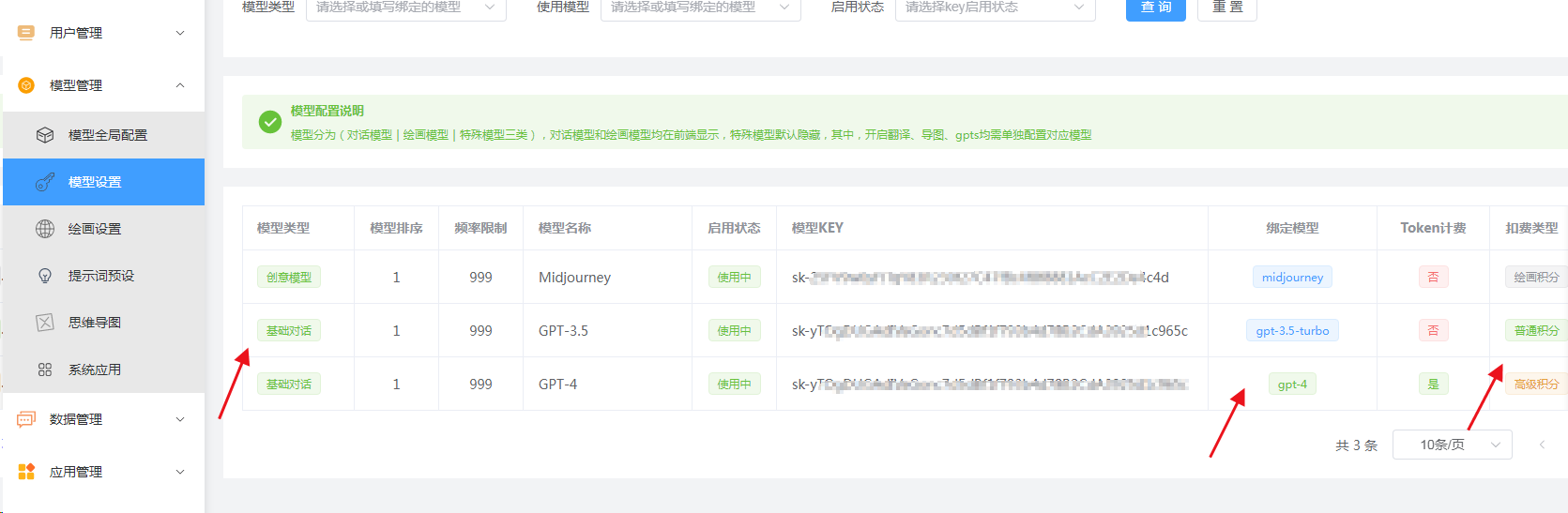Click the GPT-3.5 row's key ending c965c
1568x513 pixels.
(x=990, y=331)
